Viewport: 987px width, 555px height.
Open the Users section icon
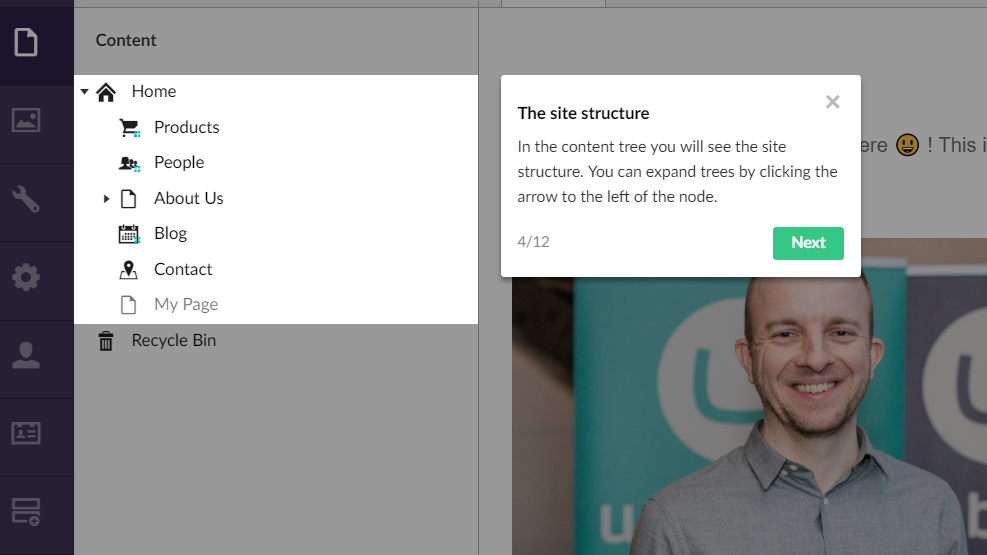click(x=26, y=356)
